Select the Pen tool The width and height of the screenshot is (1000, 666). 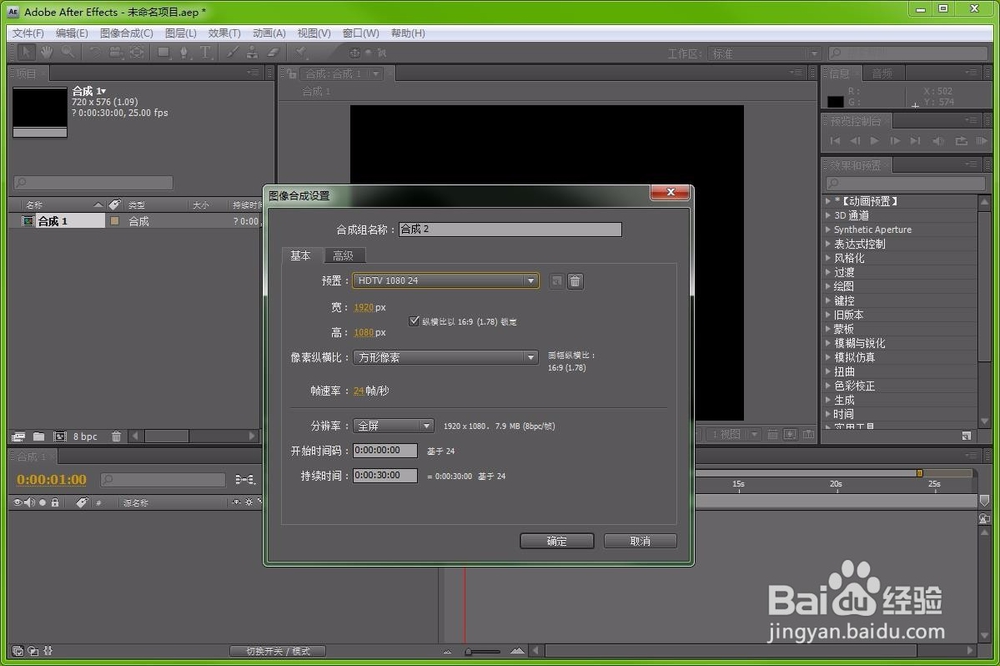pyautogui.click(x=184, y=52)
